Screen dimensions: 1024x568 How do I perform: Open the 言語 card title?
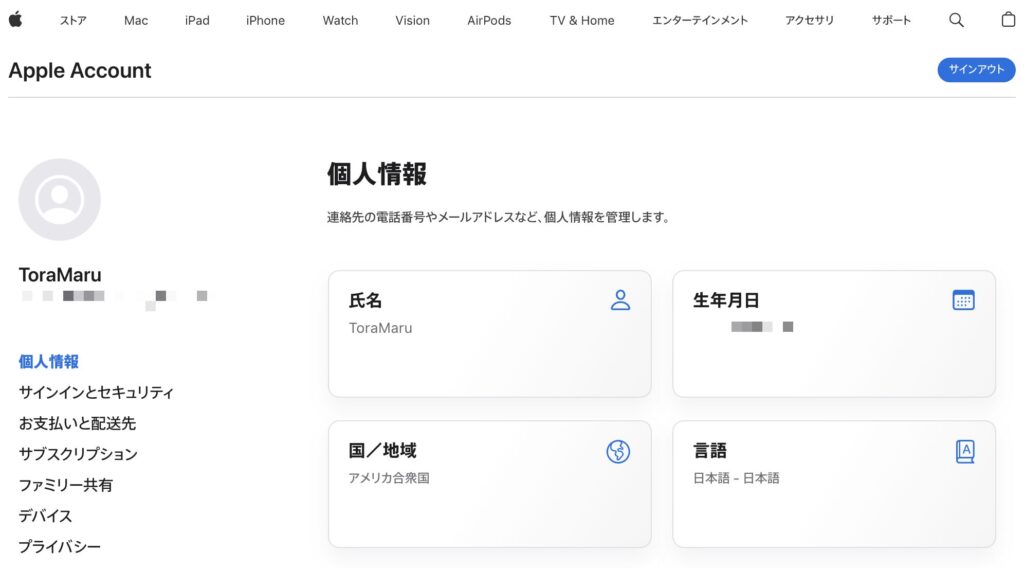[x=710, y=450]
